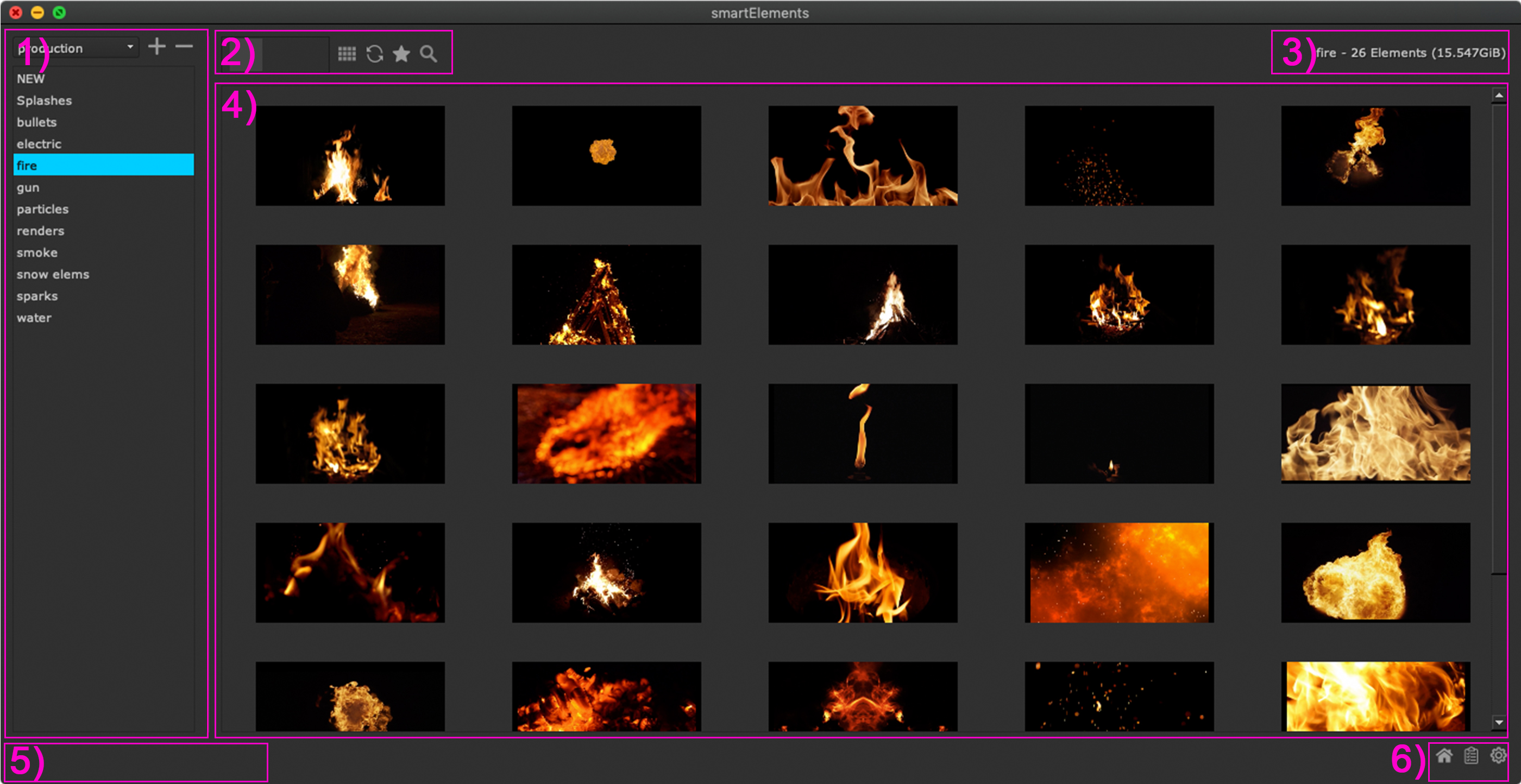Toggle the grid view icon
This screenshot has height=784, width=1521.
tap(347, 54)
